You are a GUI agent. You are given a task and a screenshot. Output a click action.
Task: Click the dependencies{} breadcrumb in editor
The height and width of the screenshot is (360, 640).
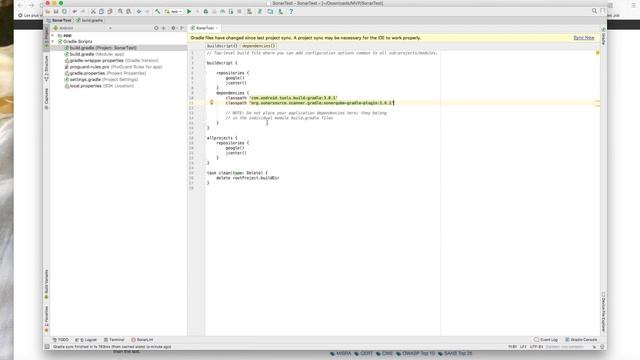pyautogui.click(x=259, y=46)
